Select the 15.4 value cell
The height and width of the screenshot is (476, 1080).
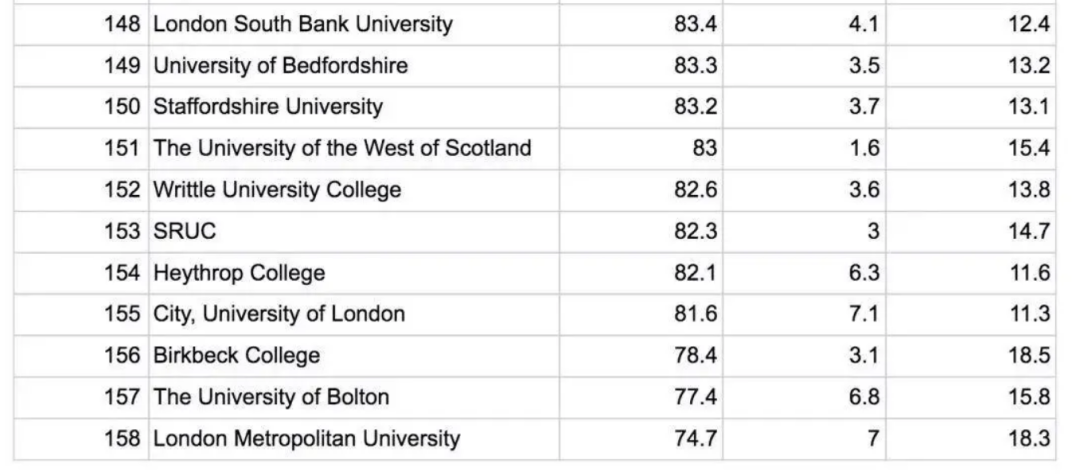pos(970,148)
